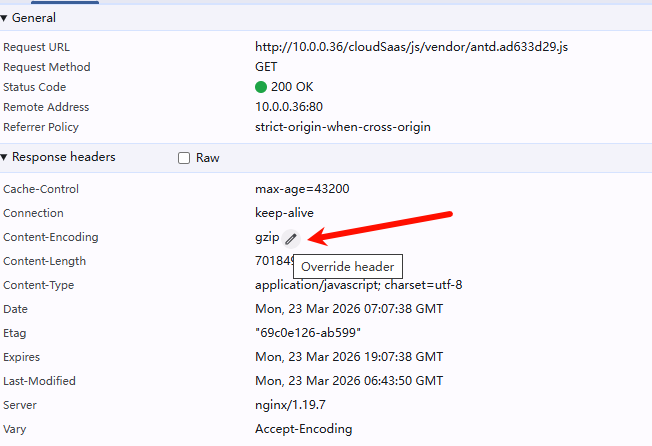Viewport: 652px width, 446px height.
Task: Select the Request URL value
Action: [411, 47]
